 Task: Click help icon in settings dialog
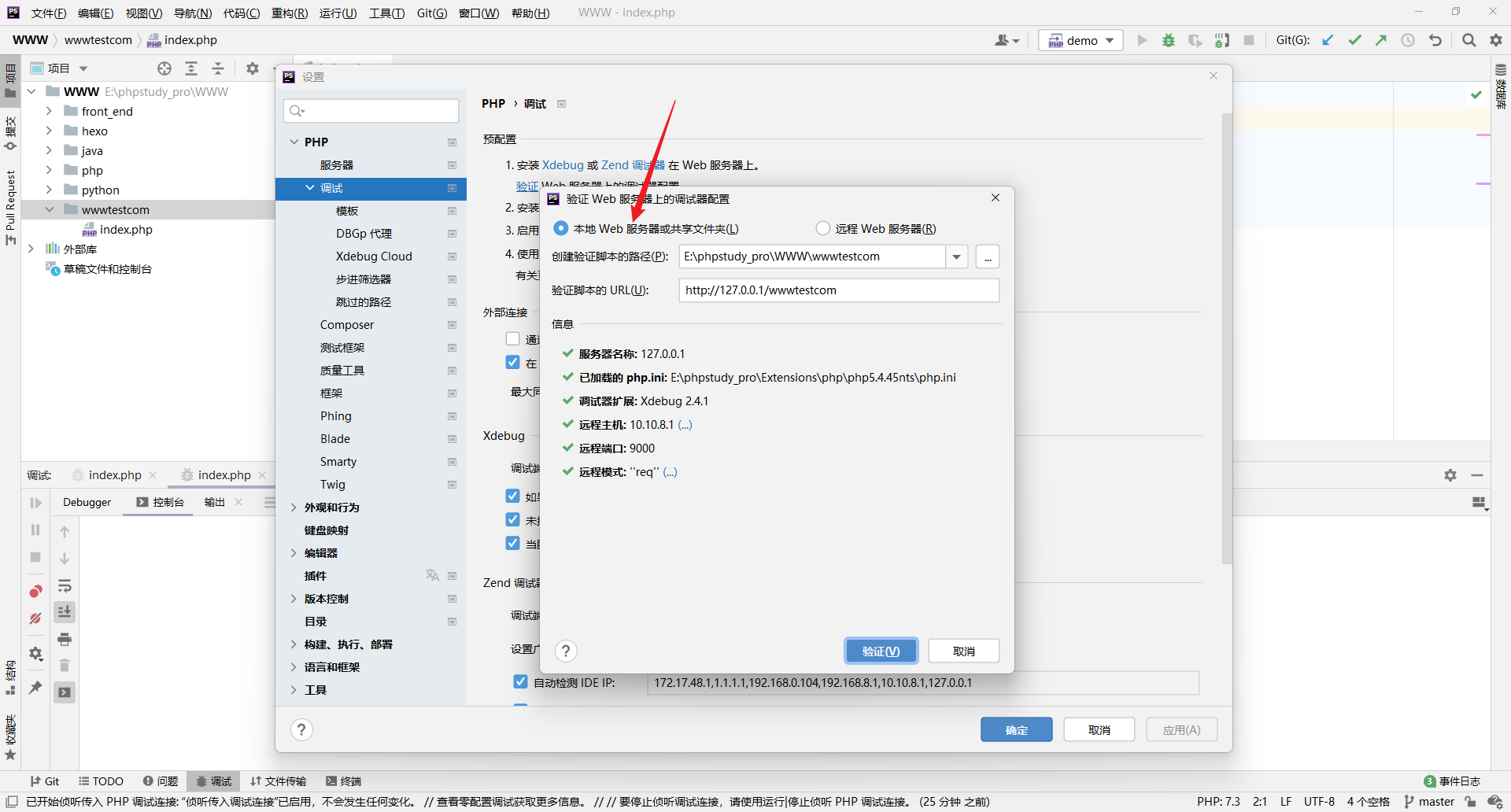pos(301,729)
